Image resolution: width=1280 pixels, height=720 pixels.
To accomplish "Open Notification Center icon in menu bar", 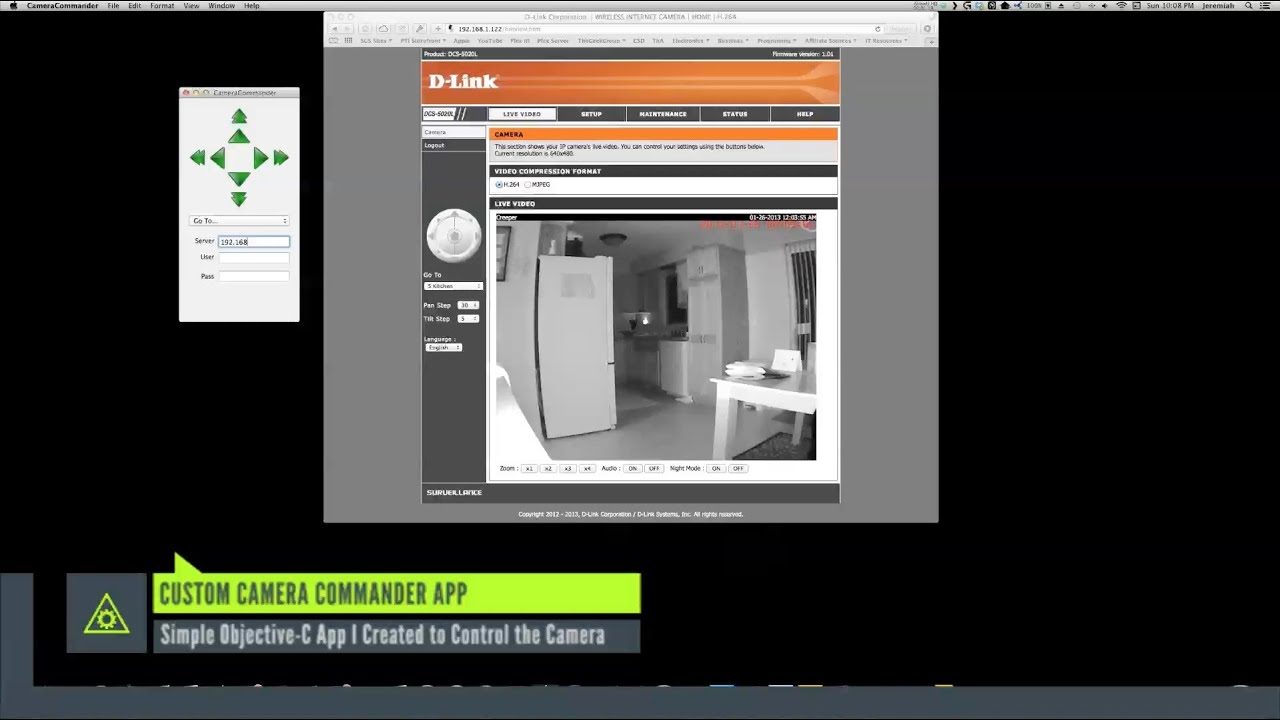I will click(x=1267, y=5).
